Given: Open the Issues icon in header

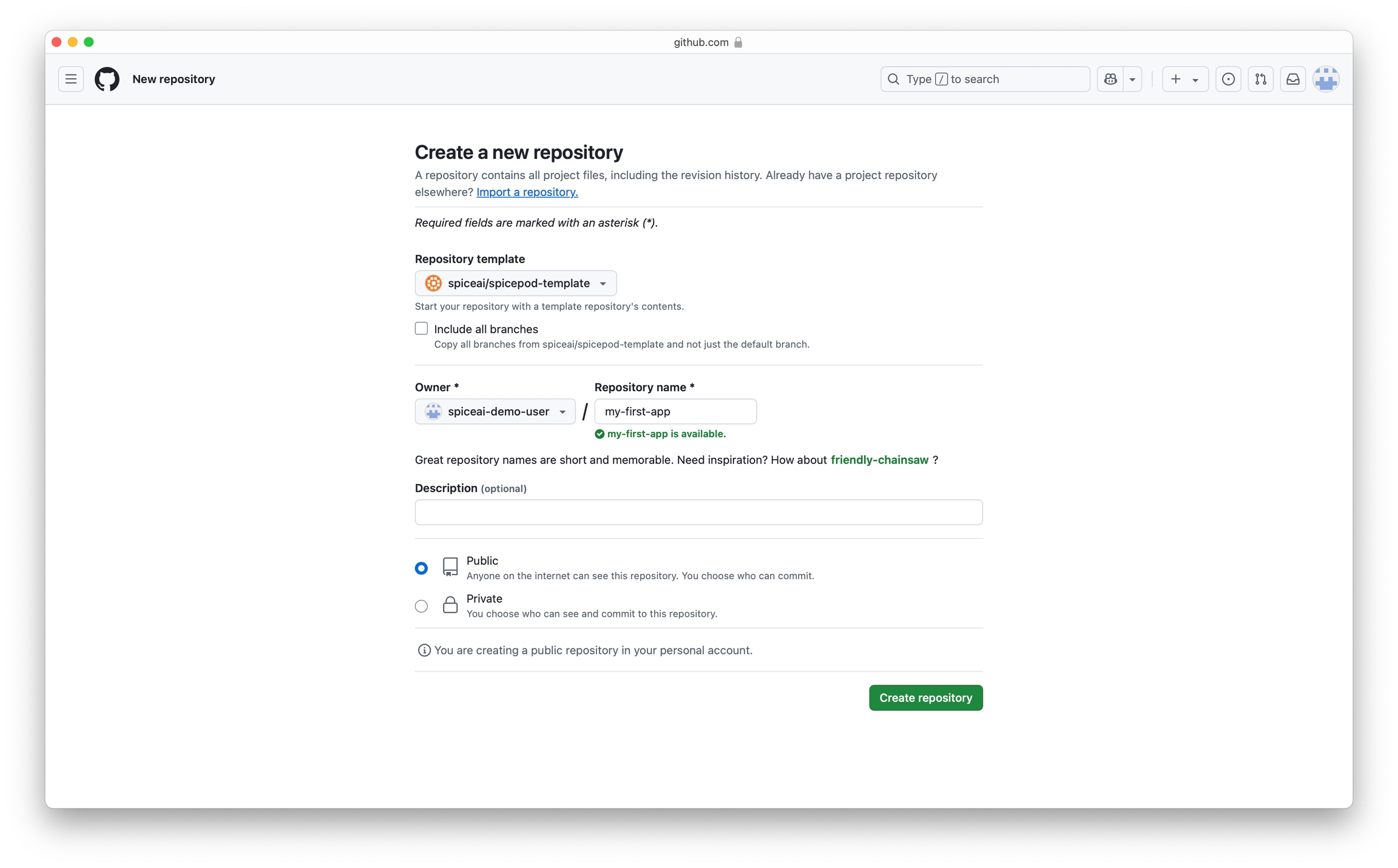Looking at the screenshot, I should [x=1228, y=79].
